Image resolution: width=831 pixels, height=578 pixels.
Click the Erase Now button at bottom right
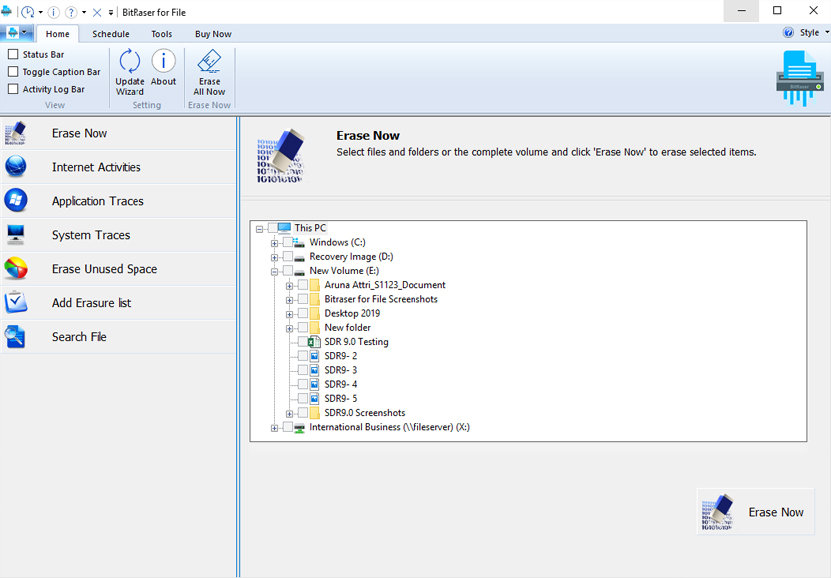[x=755, y=512]
